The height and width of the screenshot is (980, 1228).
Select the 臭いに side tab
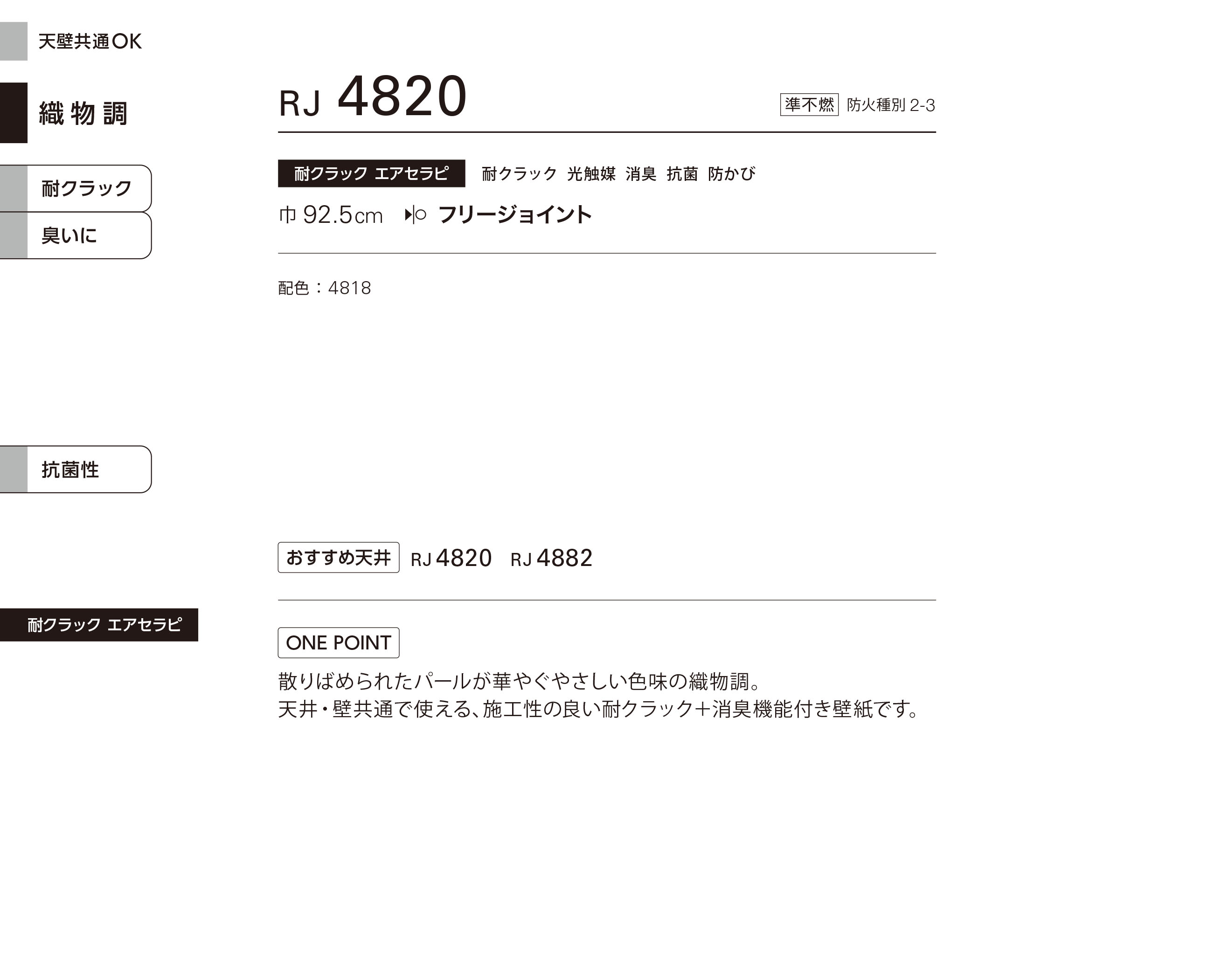click(76, 235)
